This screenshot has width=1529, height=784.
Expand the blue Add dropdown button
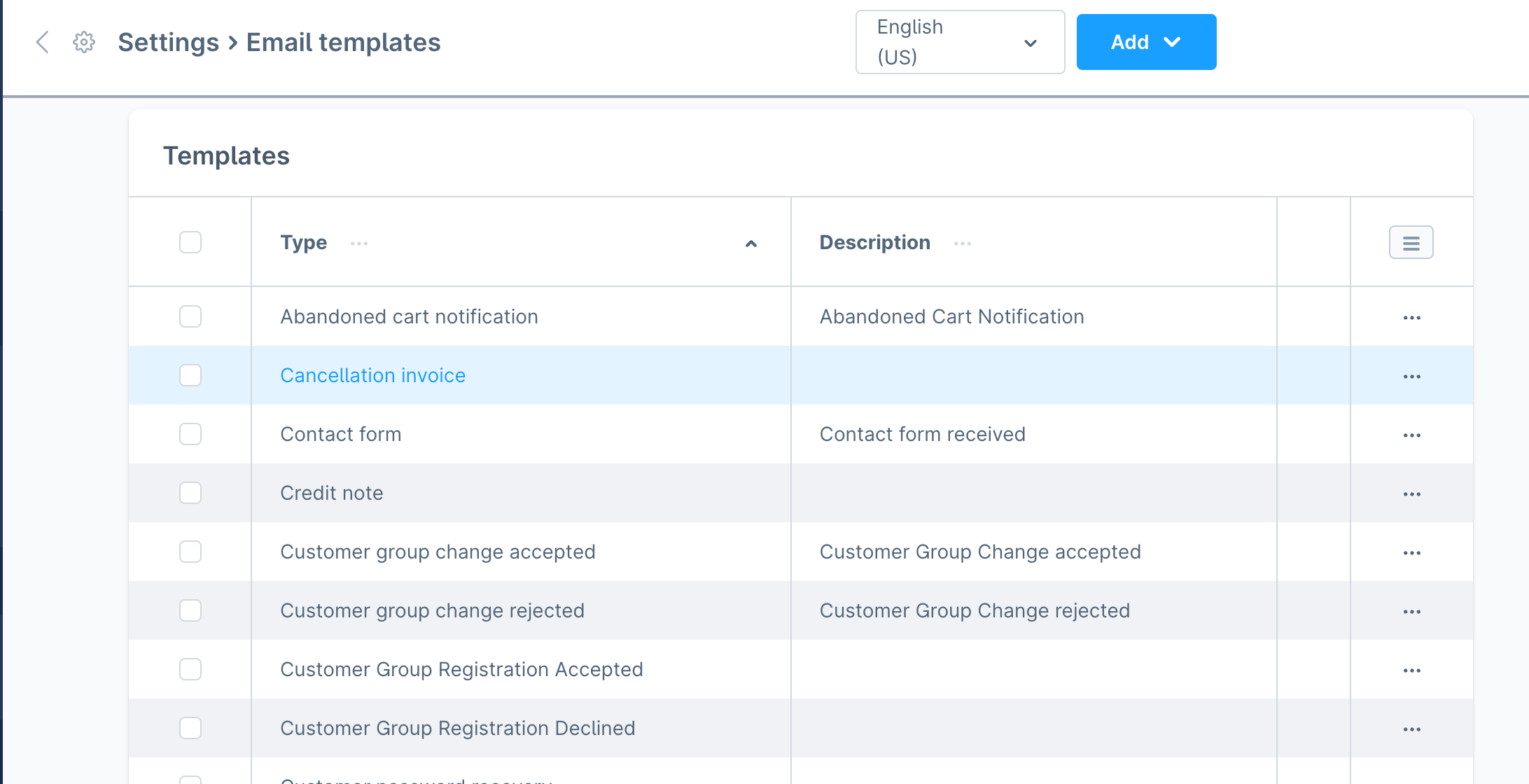pyautogui.click(x=1146, y=42)
